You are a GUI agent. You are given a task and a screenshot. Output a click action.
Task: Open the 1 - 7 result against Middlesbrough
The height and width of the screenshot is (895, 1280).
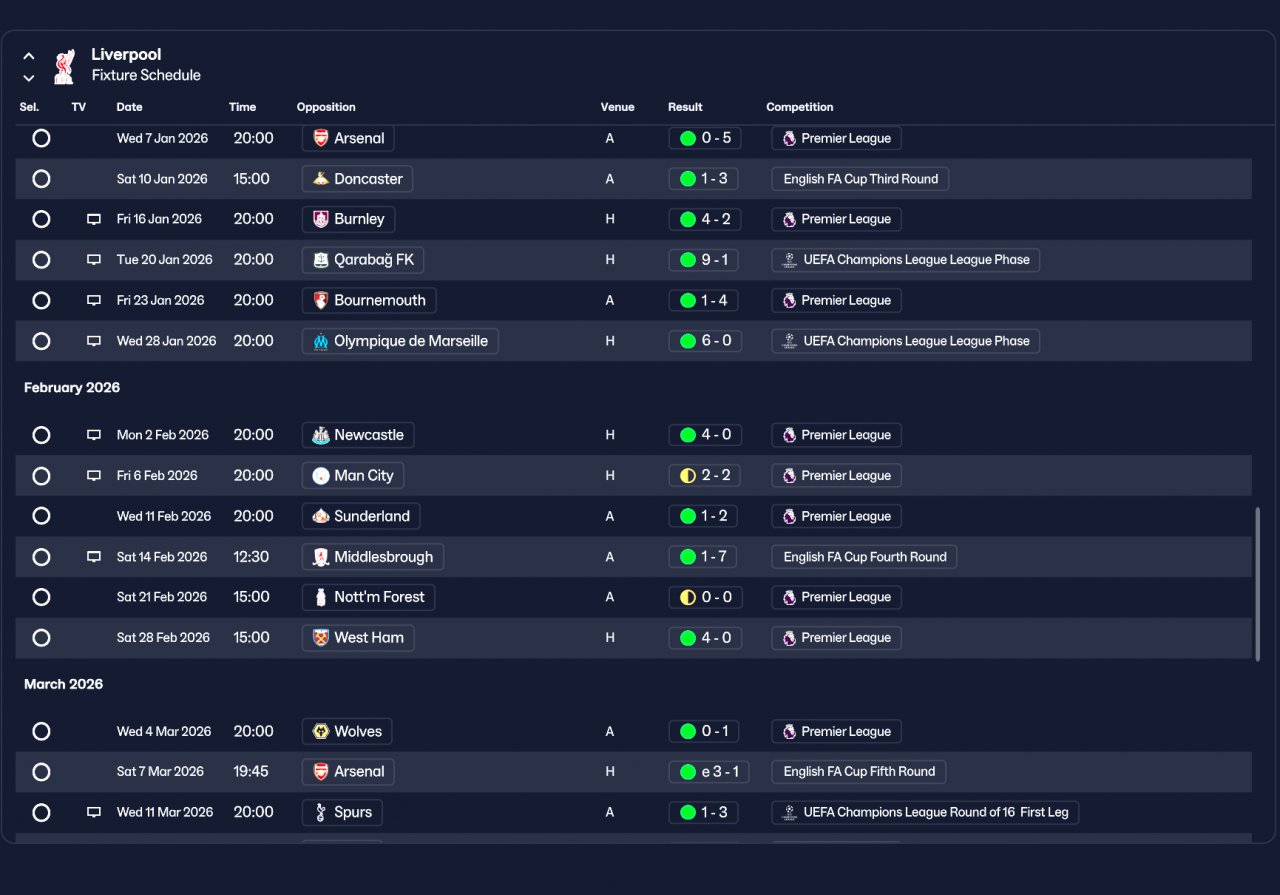coord(704,557)
